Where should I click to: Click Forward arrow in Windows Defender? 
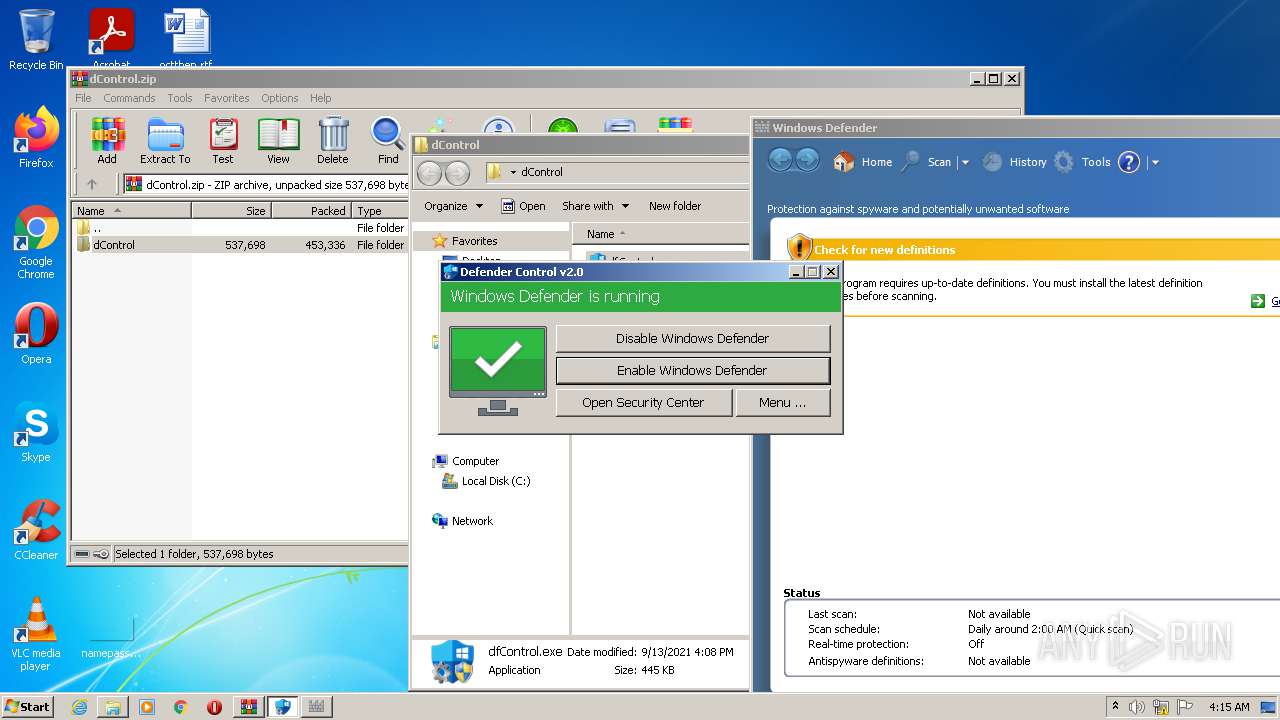[807, 160]
